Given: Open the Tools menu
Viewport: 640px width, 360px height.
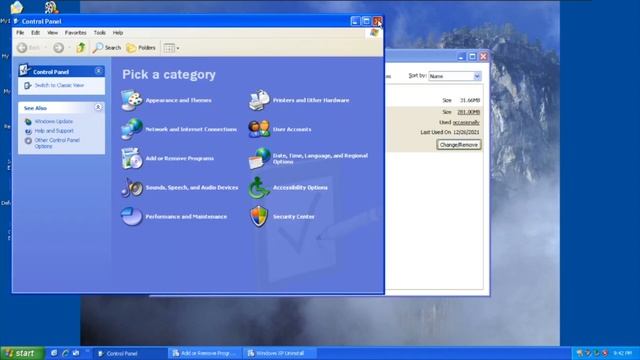Looking at the screenshot, I should tap(100, 33).
